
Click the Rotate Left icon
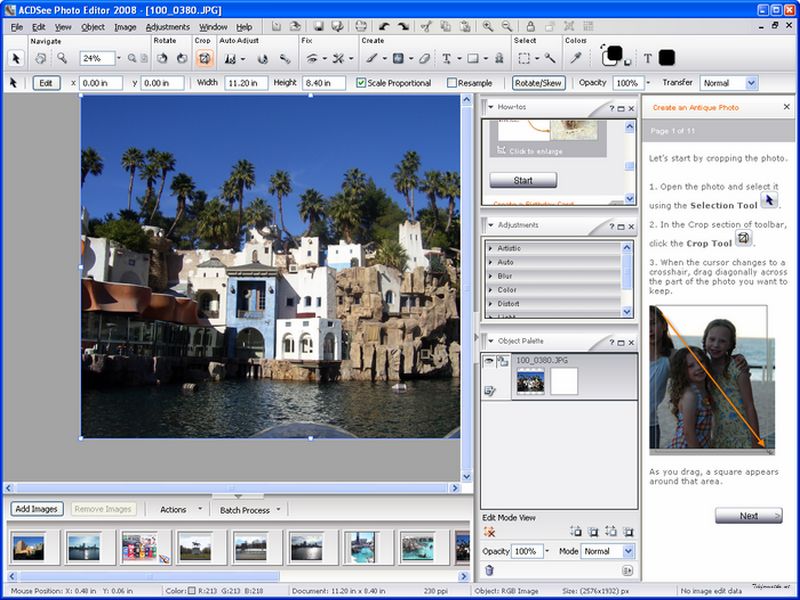pyautogui.click(x=161, y=58)
